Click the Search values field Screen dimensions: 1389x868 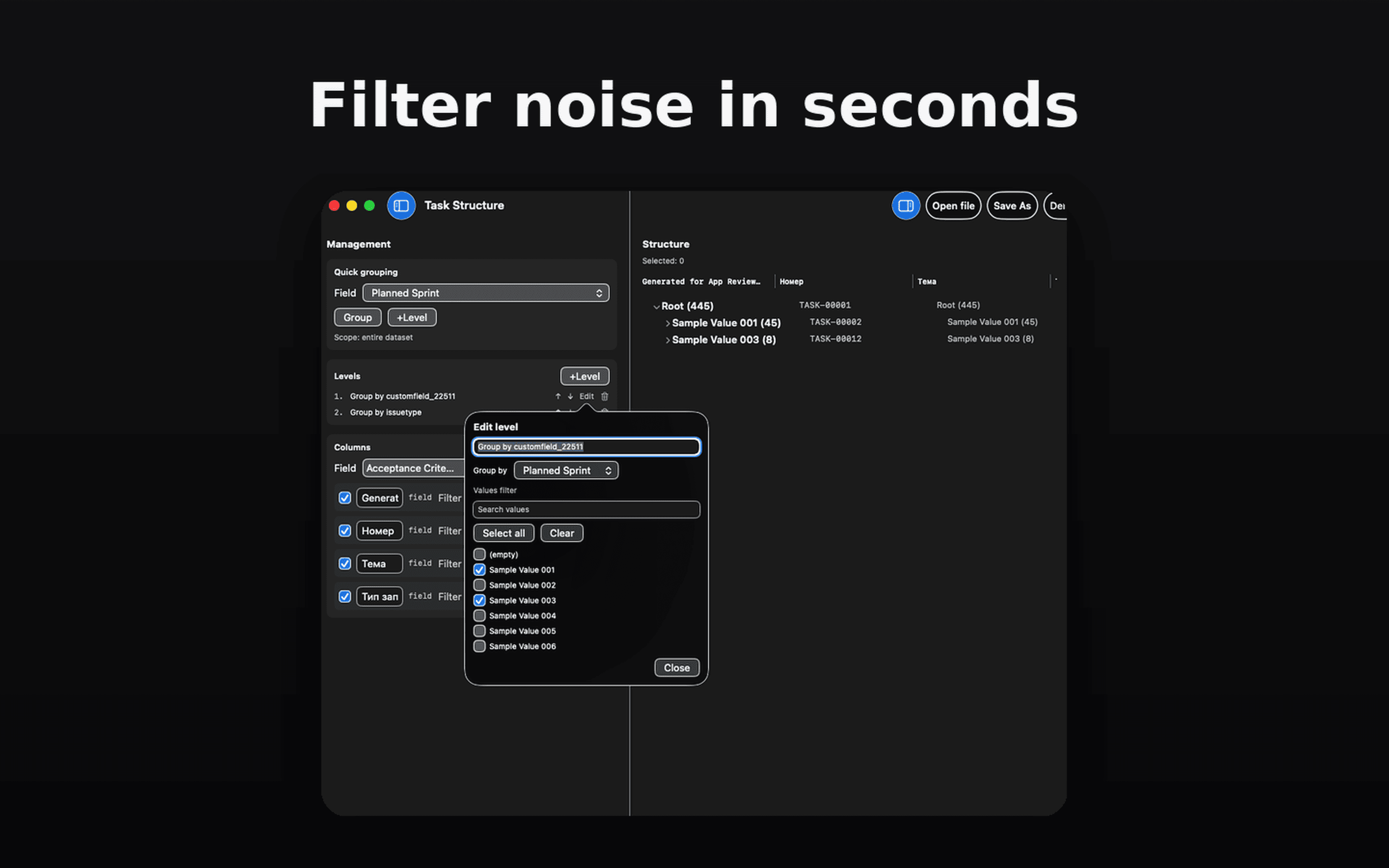(x=586, y=509)
